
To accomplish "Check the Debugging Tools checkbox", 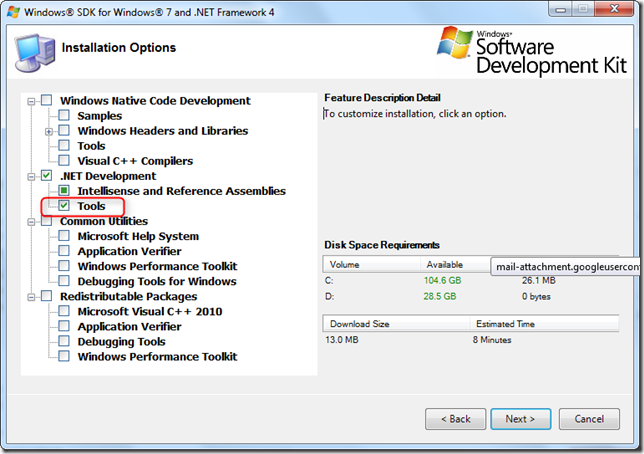I will [x=64, y=341].
